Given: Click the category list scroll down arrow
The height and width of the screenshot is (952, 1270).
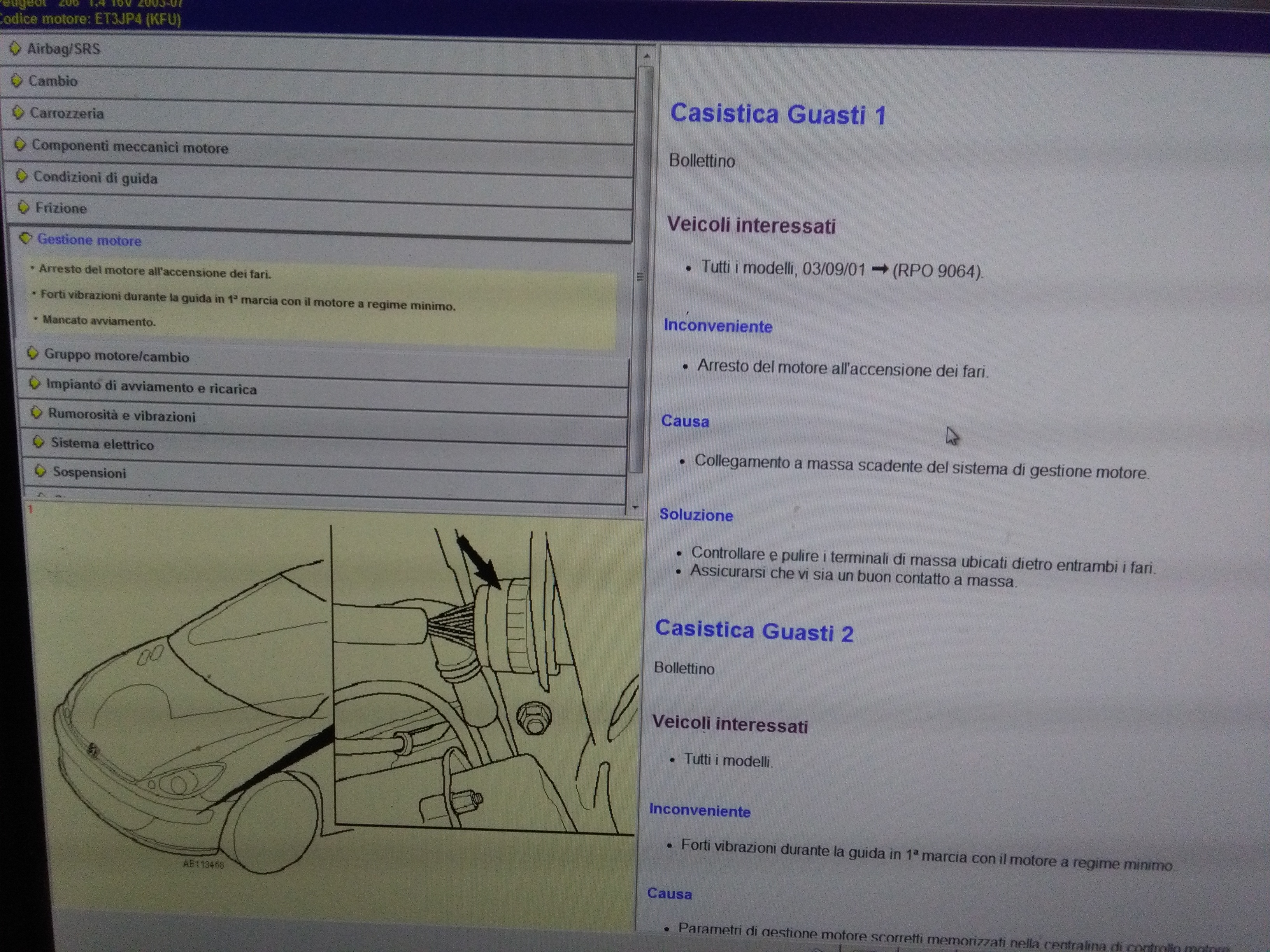Looking at the screenshot, I should pos(635,507).
